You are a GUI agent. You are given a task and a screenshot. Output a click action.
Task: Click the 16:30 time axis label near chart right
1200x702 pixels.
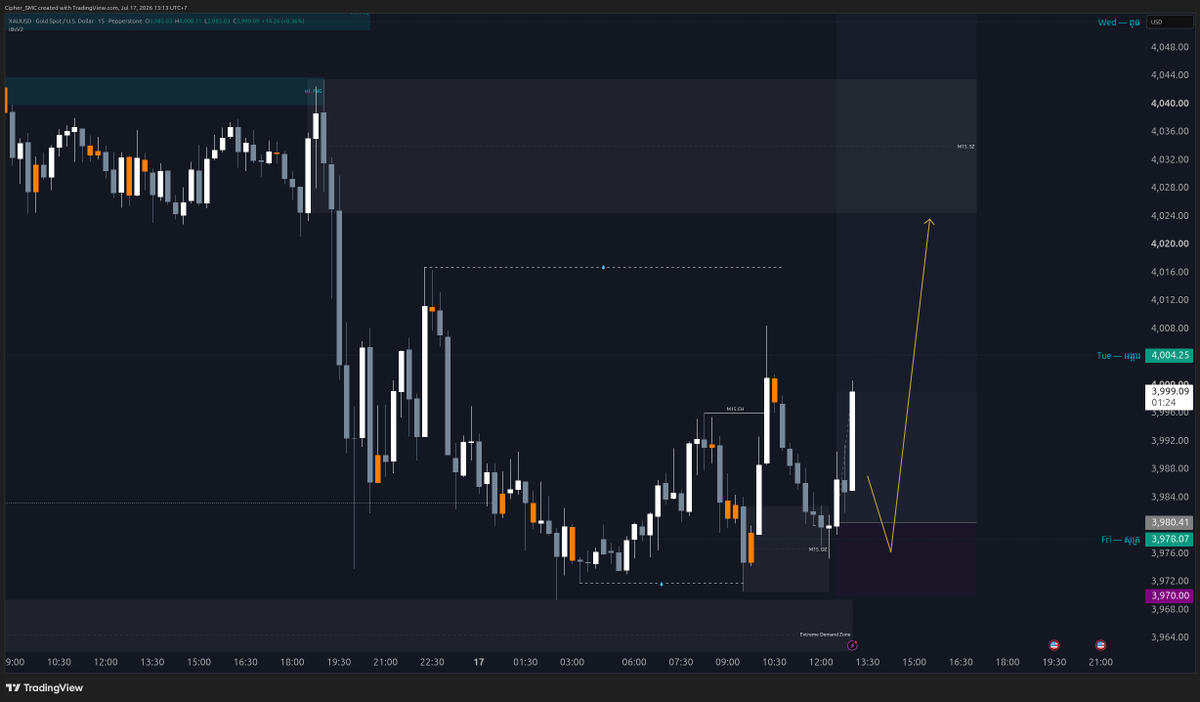pyautogui.click(x=961, y=662)
